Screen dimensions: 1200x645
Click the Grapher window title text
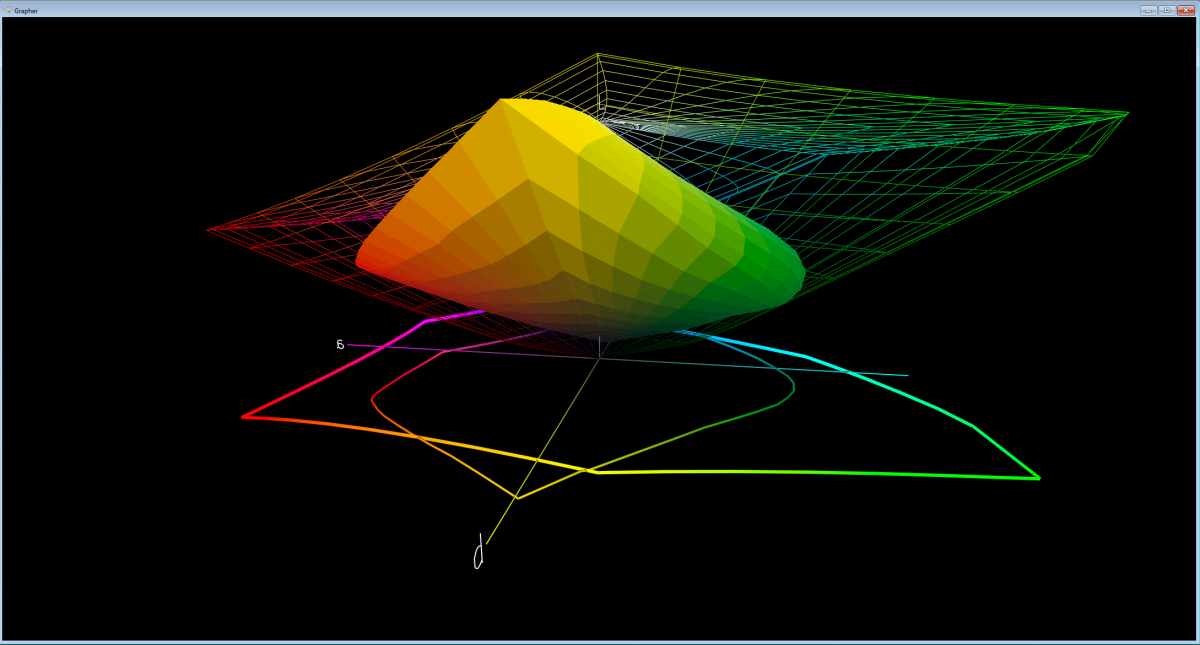pos(26,9)
